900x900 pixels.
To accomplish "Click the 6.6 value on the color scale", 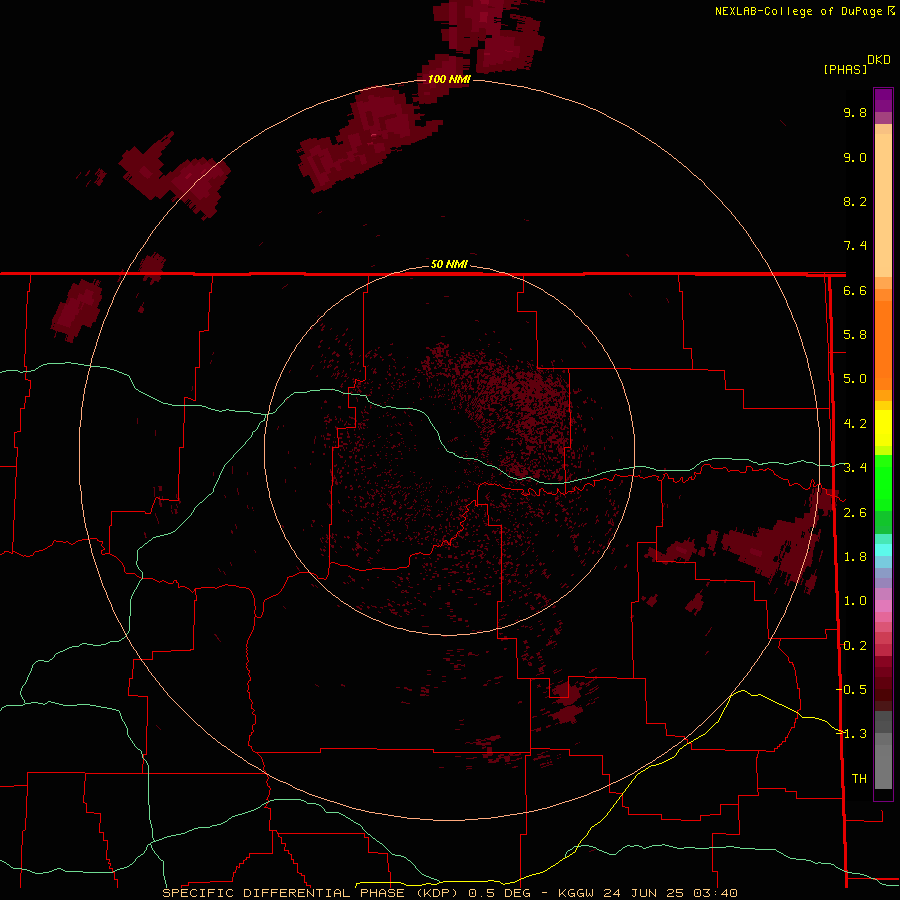I will [x=855, y=290].
